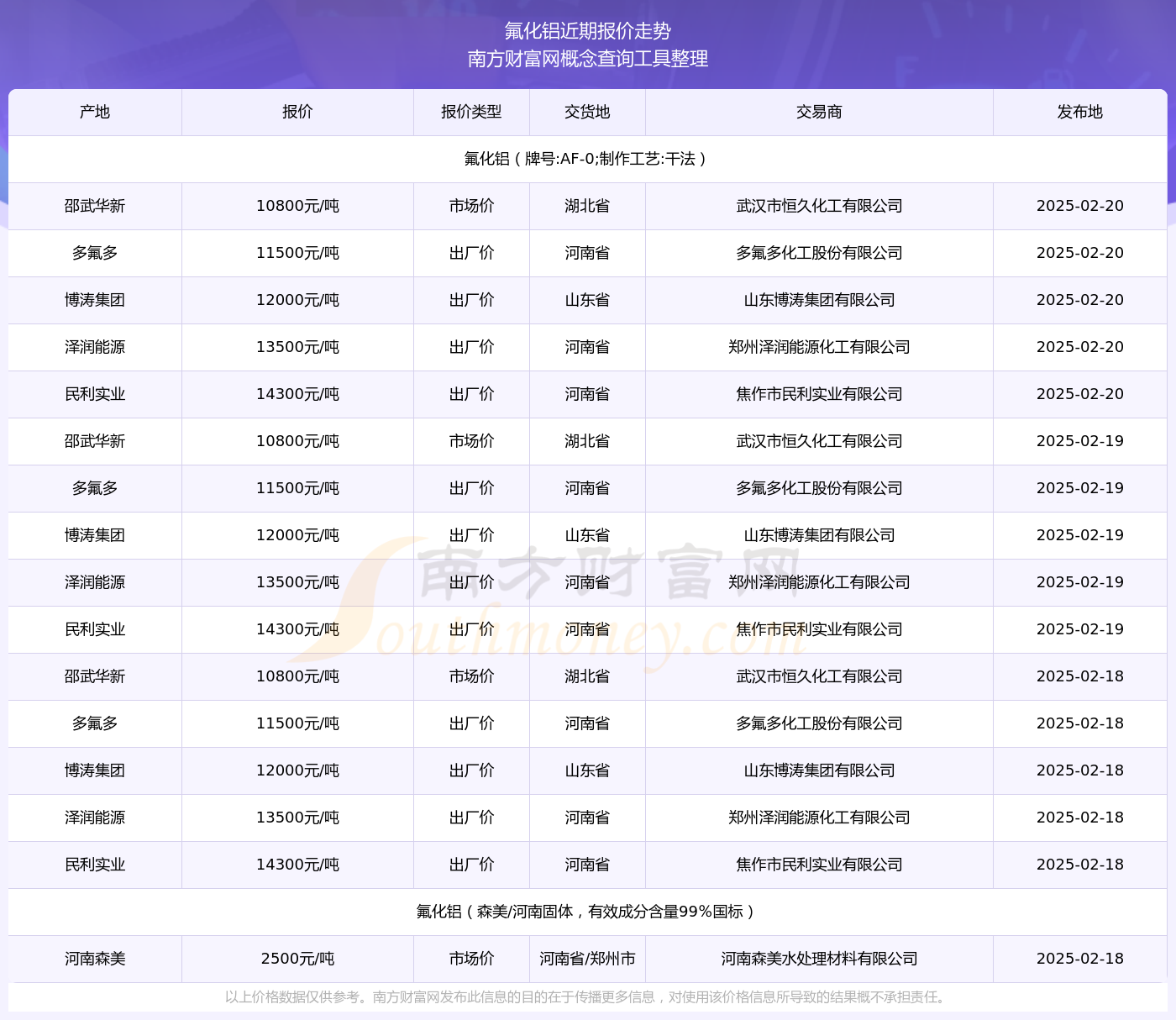Click 山东博涛集团有限公司 dated 2025-02-19
This screenshot has width=1176, height=1020.
(819, 535)
